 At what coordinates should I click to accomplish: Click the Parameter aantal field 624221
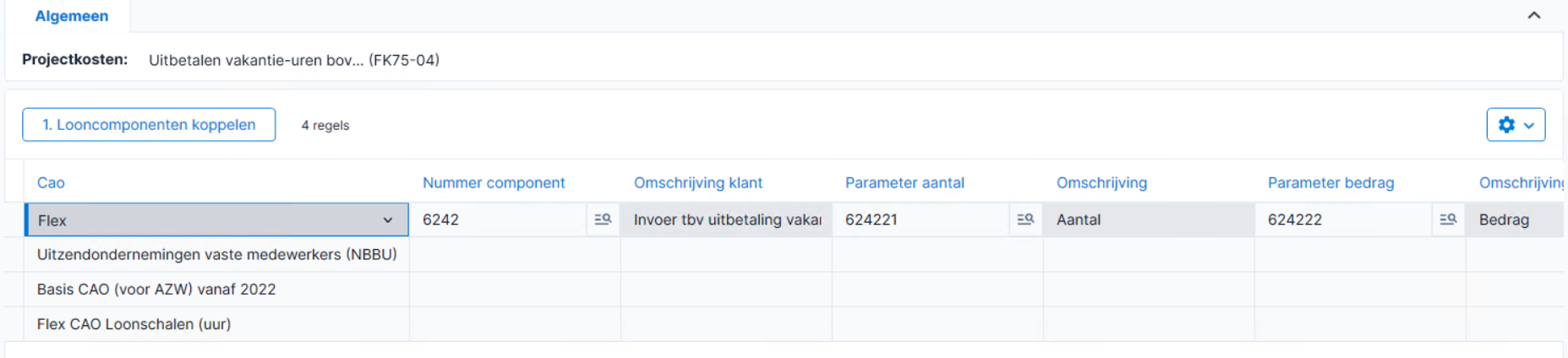(921, 220)
